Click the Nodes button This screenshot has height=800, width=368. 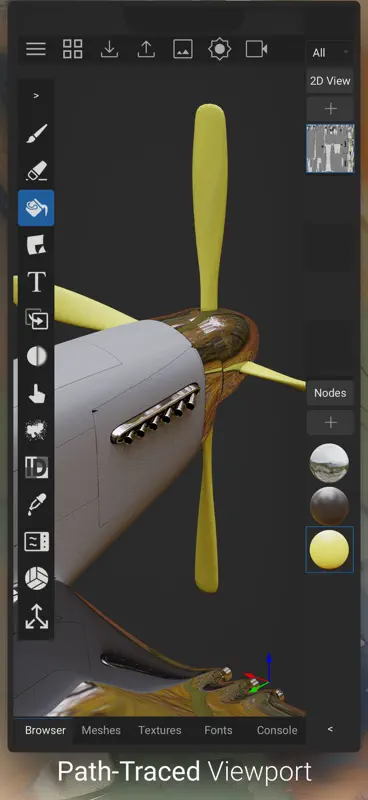pyautogui.click(x=330, y=393)
